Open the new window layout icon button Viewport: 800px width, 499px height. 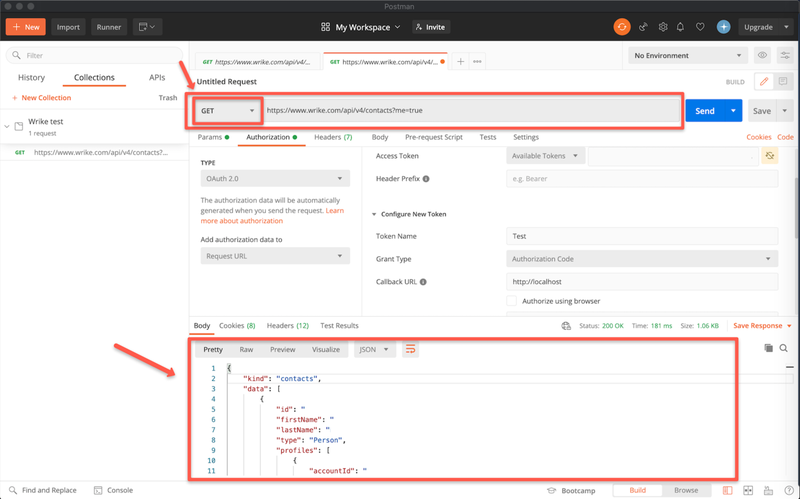tap(147, 27)
